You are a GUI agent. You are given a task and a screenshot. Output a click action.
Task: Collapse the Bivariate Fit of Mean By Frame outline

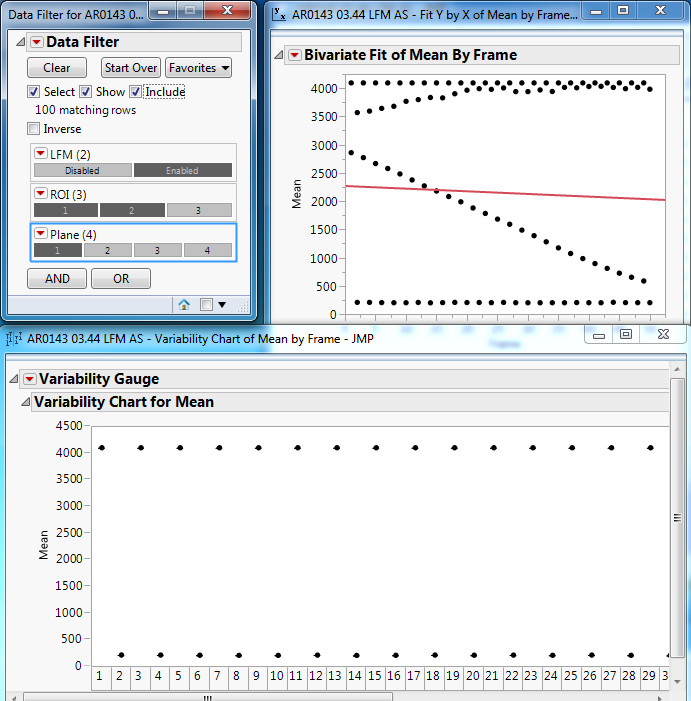[278, 55]
